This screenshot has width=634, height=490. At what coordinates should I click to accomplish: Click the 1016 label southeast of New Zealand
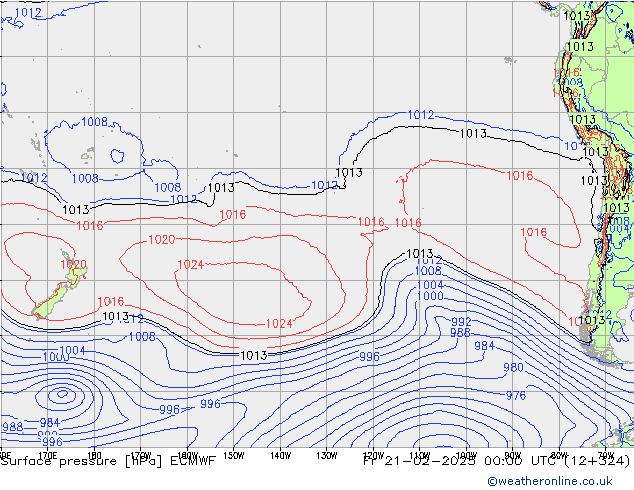(111, 302)
